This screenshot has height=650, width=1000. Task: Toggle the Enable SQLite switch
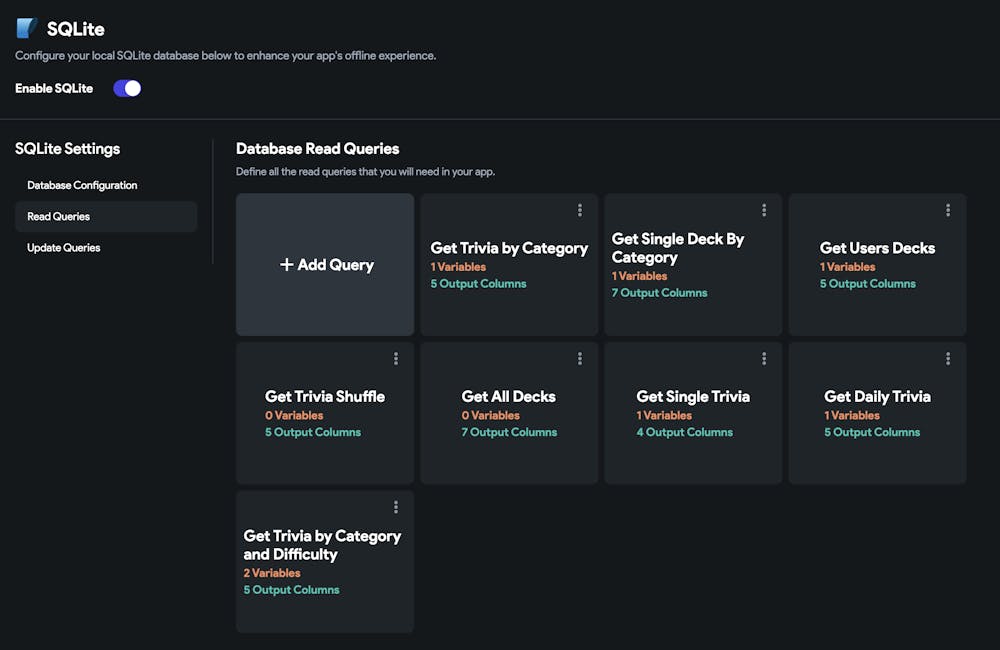point(127,88)
